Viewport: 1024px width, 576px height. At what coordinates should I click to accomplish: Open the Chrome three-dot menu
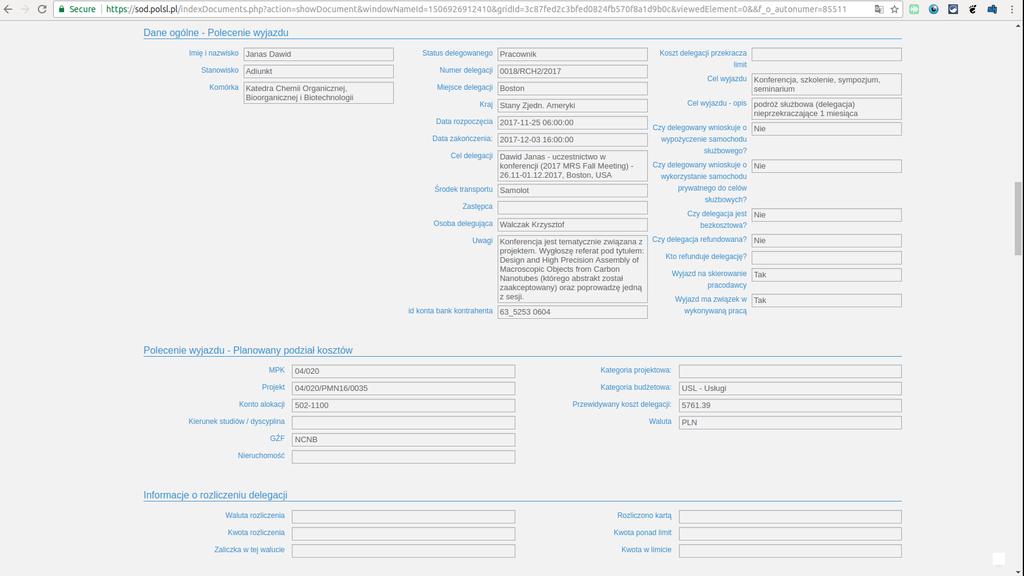pyautogui.click(x=1012, y=9)
